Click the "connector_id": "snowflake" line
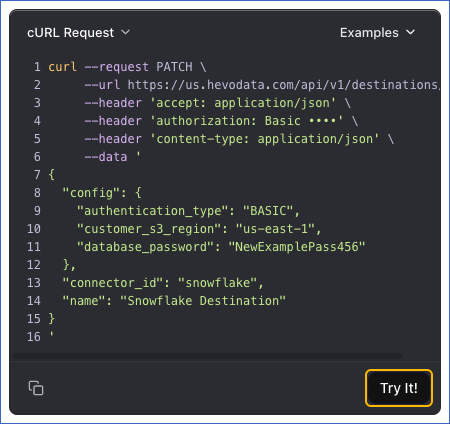Image resolution: width=450 pixels, height=424 pixels. click(x=163, y=283)
